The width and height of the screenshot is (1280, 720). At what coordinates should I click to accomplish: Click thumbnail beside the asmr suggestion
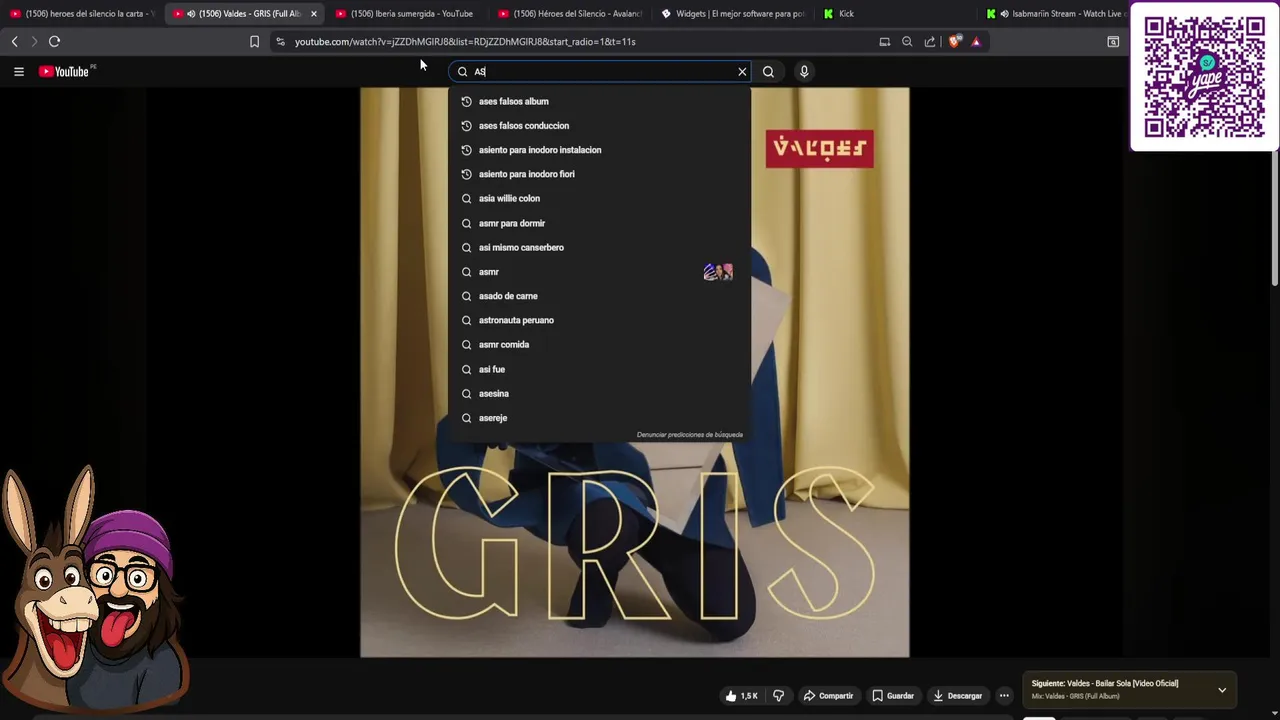pos(718,271)
